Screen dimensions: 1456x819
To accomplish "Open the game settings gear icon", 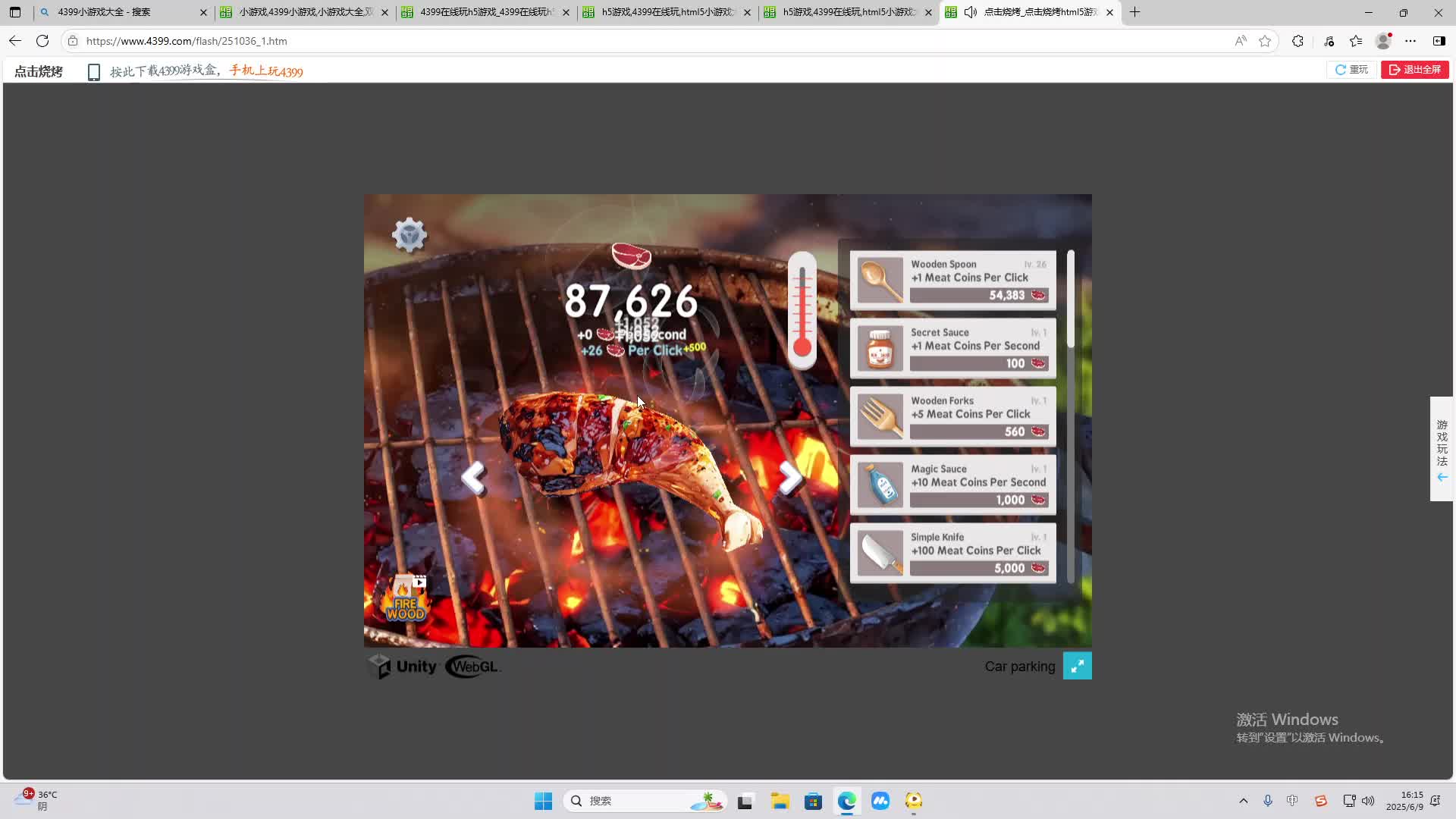I will (x=409, y=235).
